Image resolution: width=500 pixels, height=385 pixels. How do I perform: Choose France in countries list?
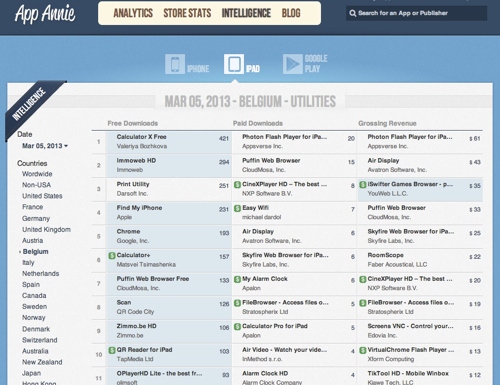pyautogui.click(x=32, y=207)
